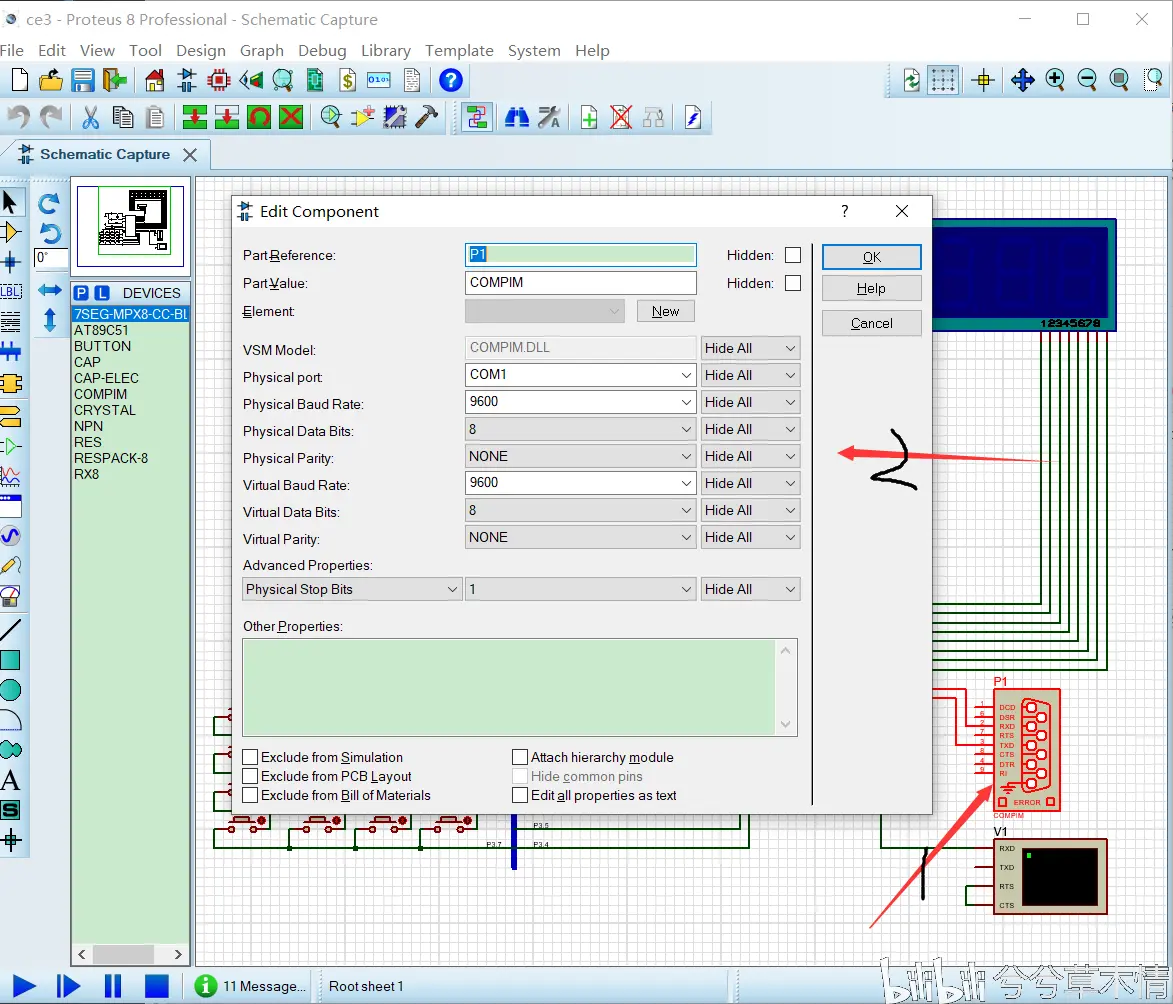
Task: Enable Edit all properties as text
Action: pos(520,796)
